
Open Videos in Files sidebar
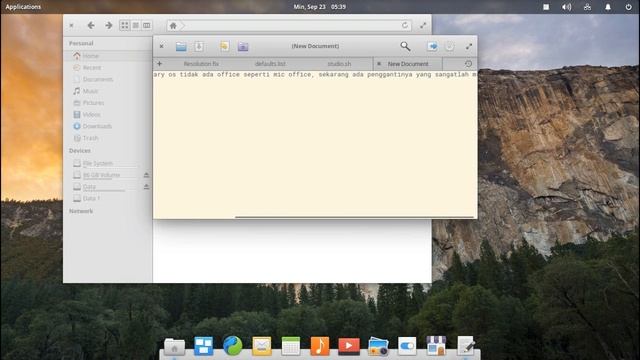[x=108, y=115]
